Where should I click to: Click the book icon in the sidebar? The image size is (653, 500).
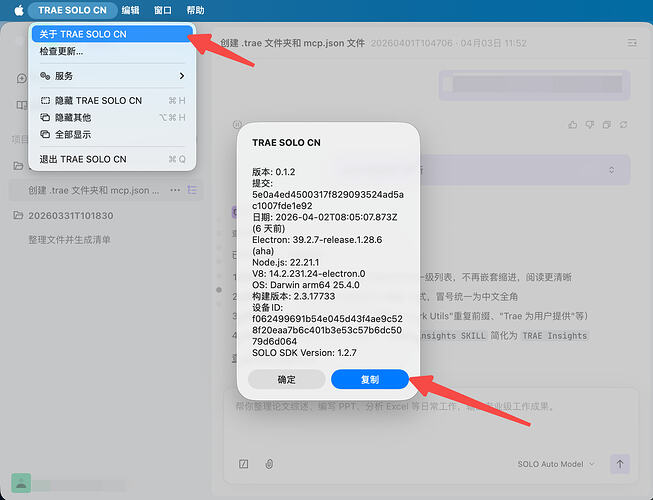click(21, 105)
